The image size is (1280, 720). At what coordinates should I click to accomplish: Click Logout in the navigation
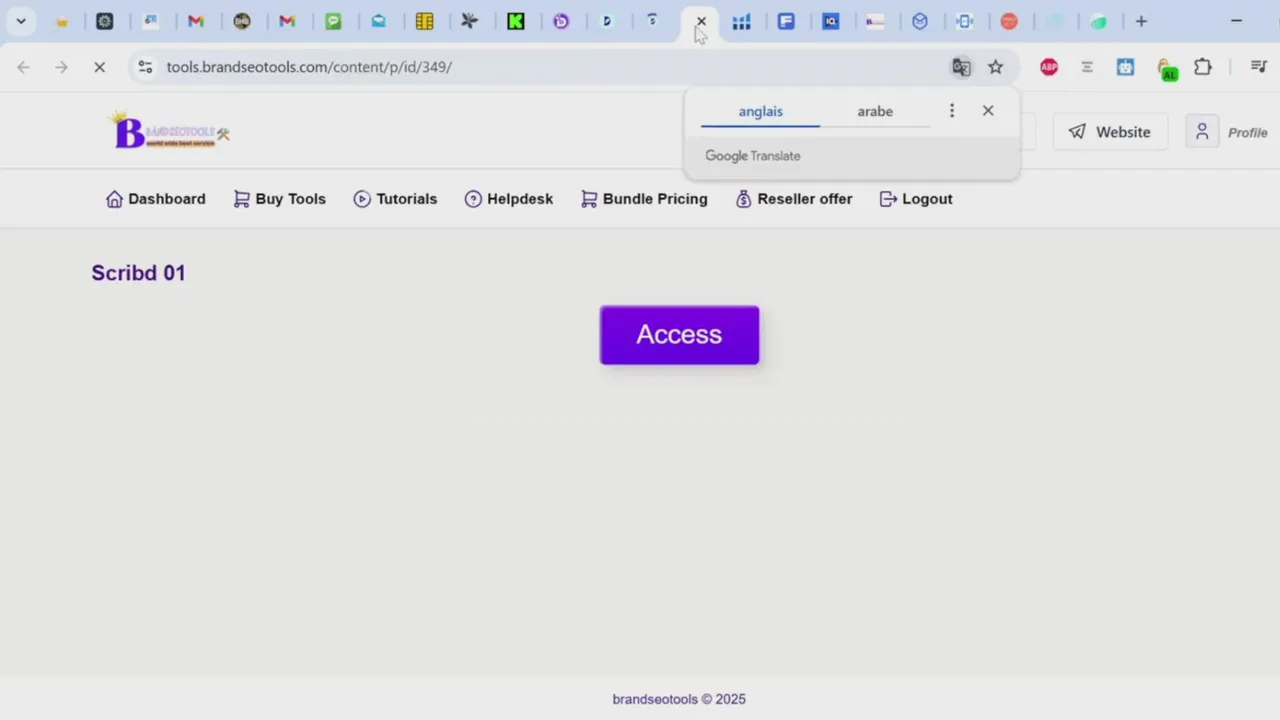(916, 199)
